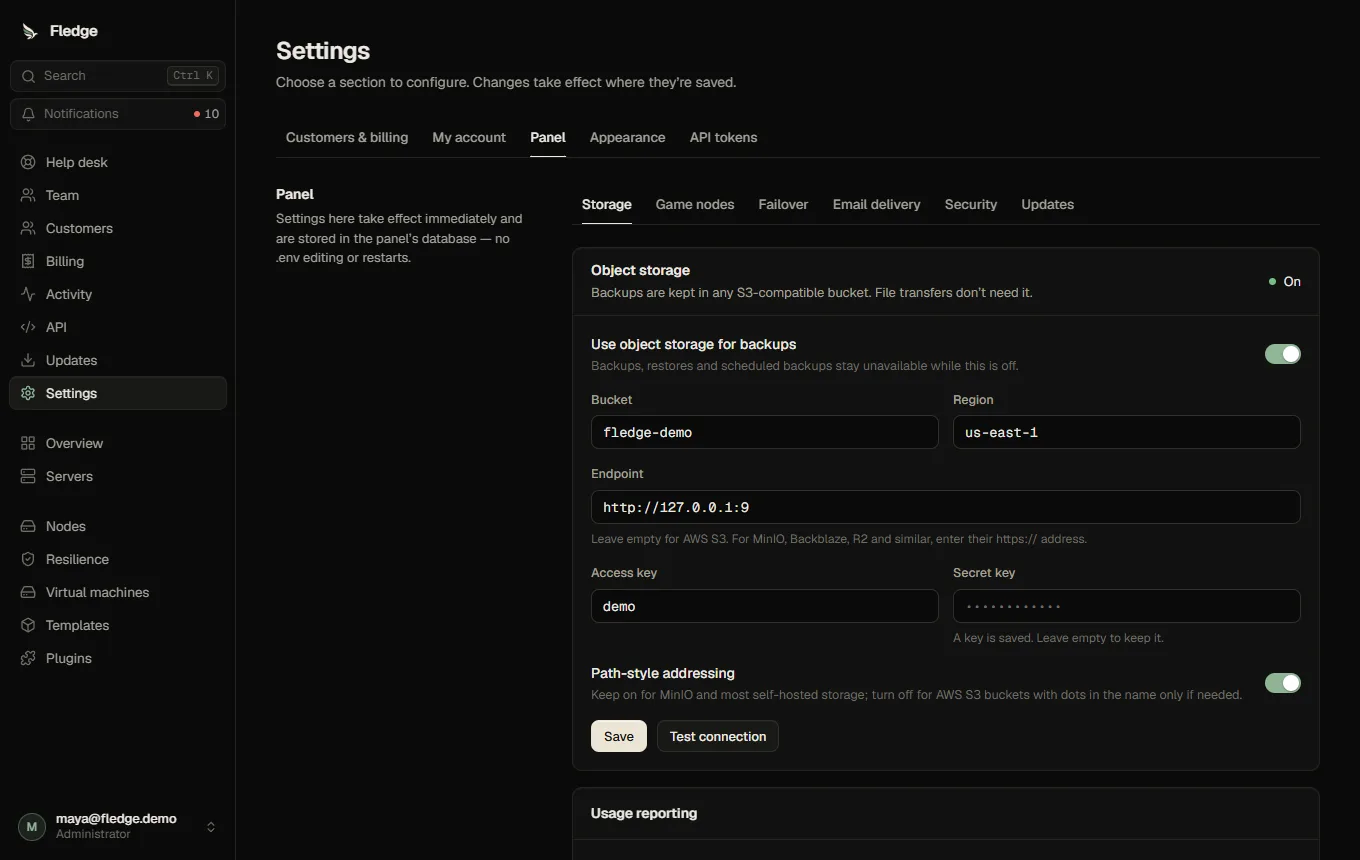Toggle Use object storage for backups
1360x860 pixels.
tap(1283, 354)
